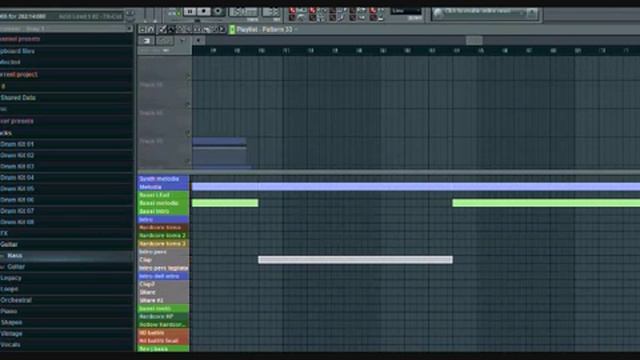Select the Snare pattern
The image size is (640, 360).
pos(163,292)
